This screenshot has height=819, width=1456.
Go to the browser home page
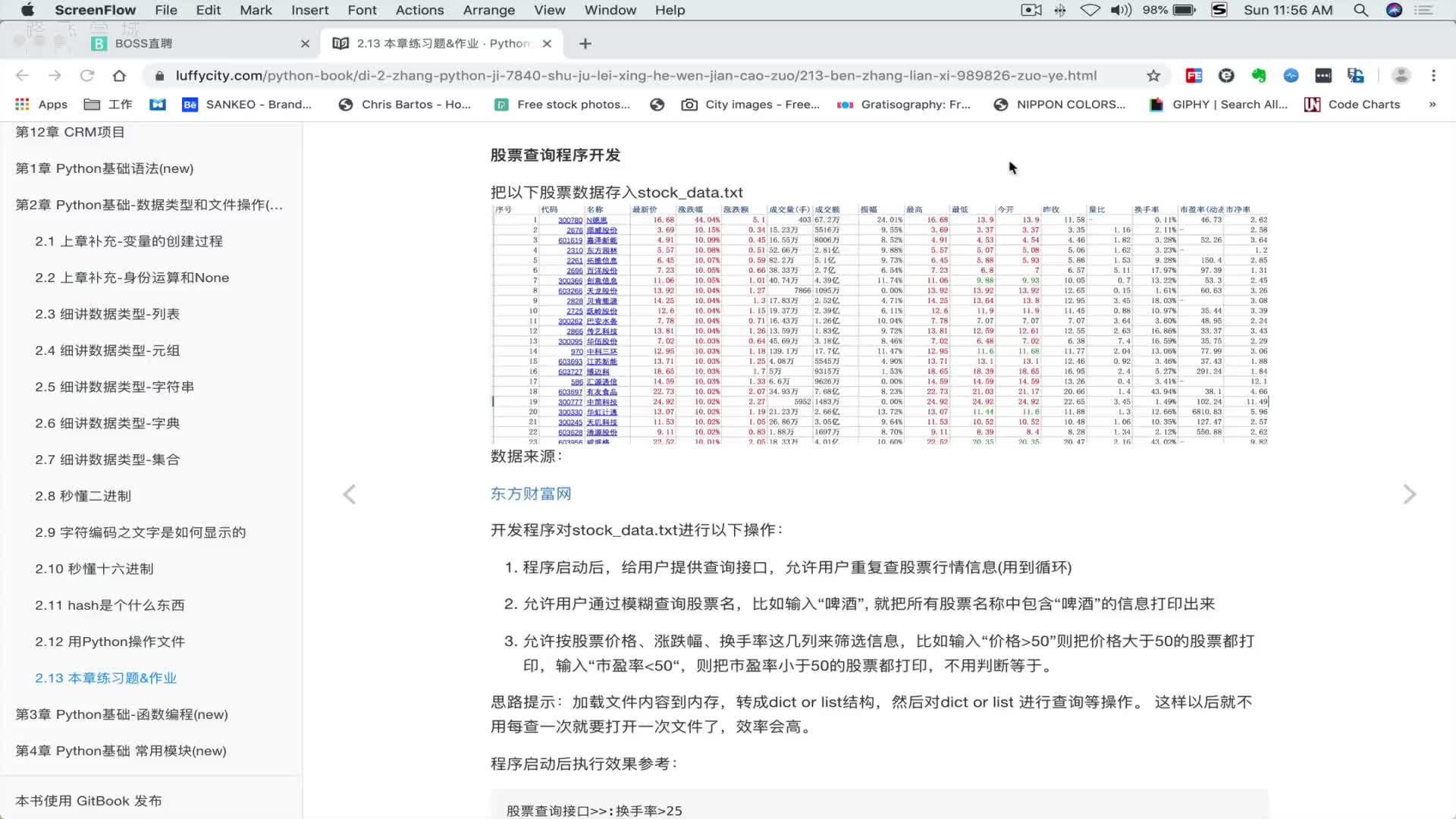pyautogui.click(x=119, y=75)
